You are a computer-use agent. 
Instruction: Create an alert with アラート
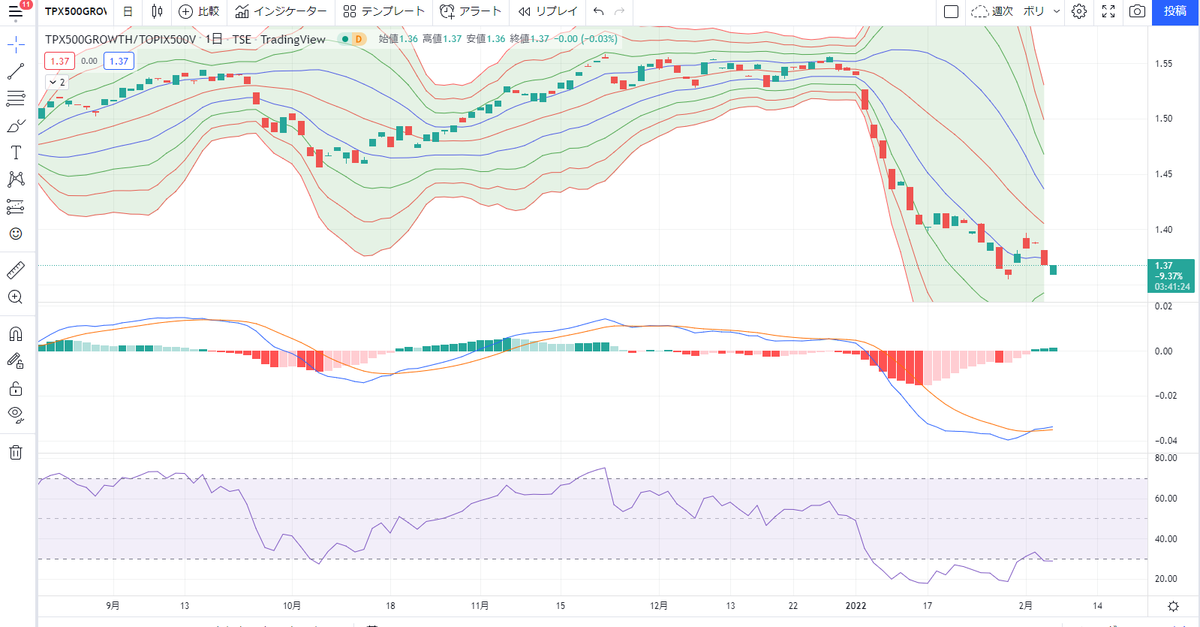[x=469, y=12]
